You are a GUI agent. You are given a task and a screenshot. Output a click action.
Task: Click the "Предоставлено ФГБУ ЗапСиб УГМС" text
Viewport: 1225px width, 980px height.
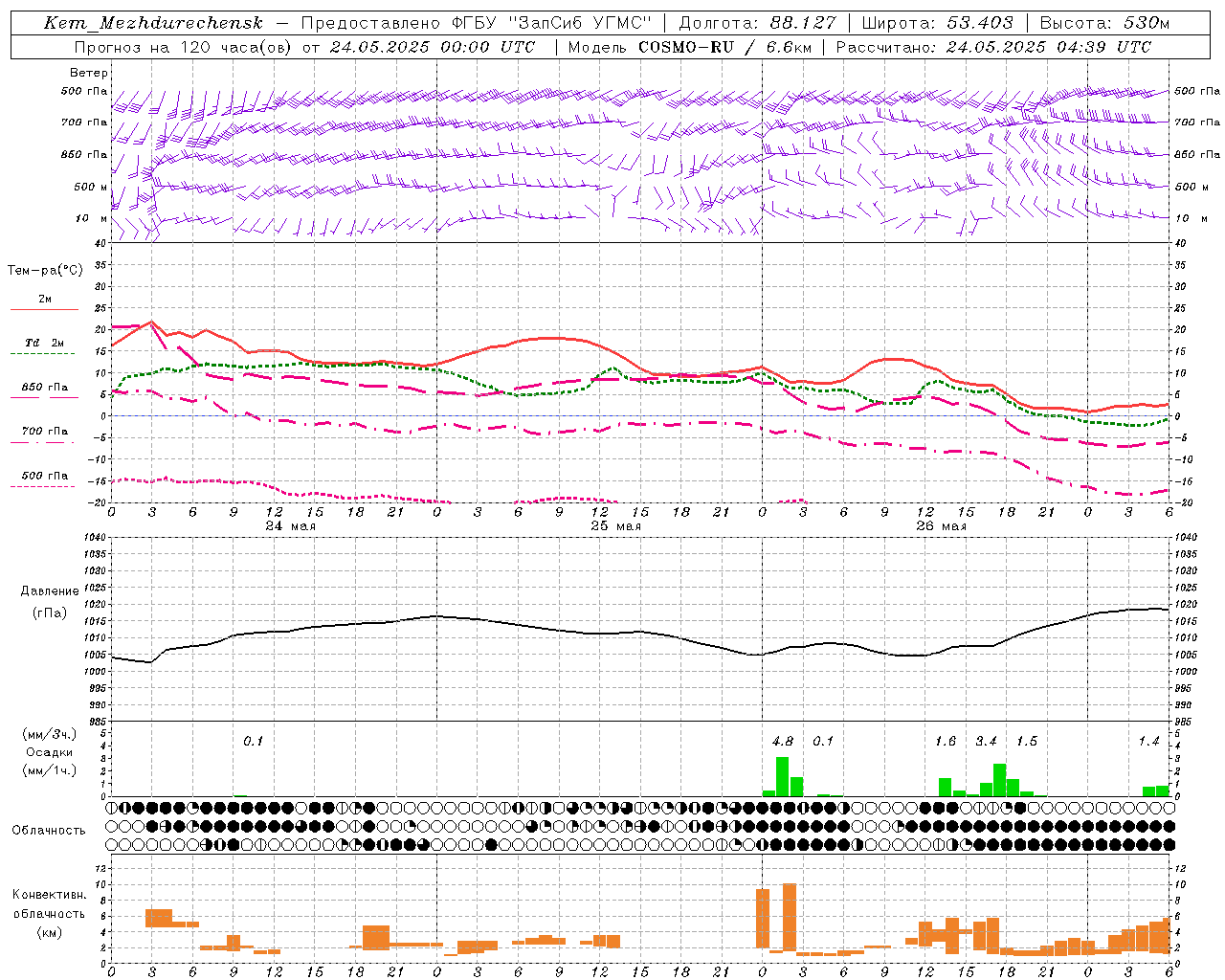[476, 23]
